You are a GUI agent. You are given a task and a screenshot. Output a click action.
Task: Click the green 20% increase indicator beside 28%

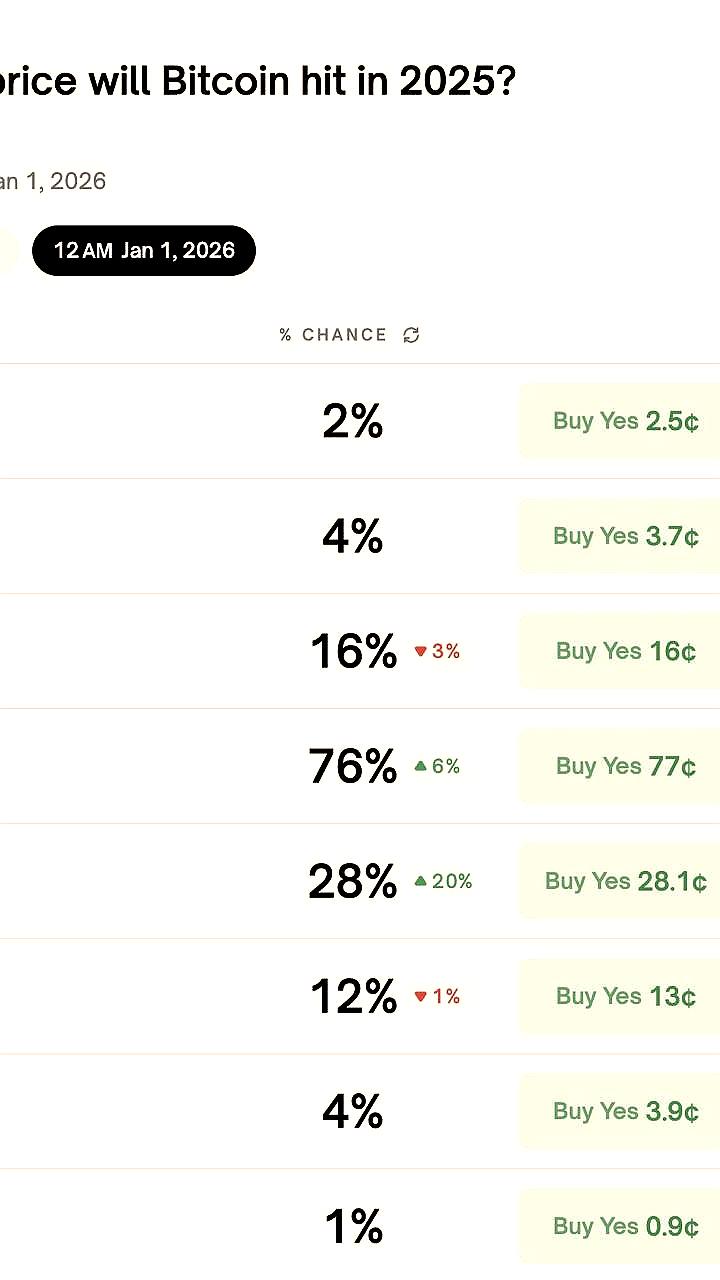pos(444,881)
